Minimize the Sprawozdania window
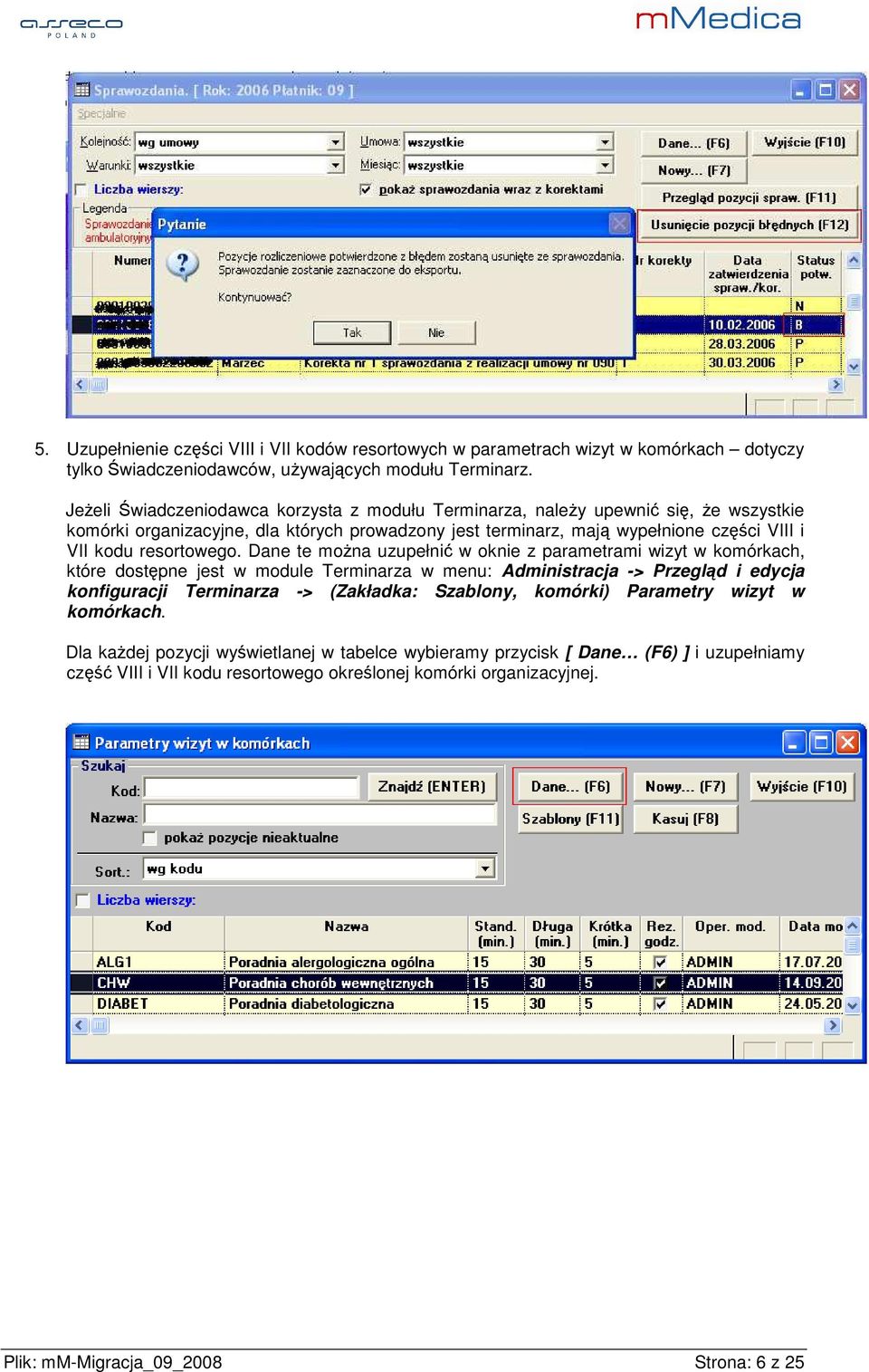The image size is (869, 1372). coord(801,90)
